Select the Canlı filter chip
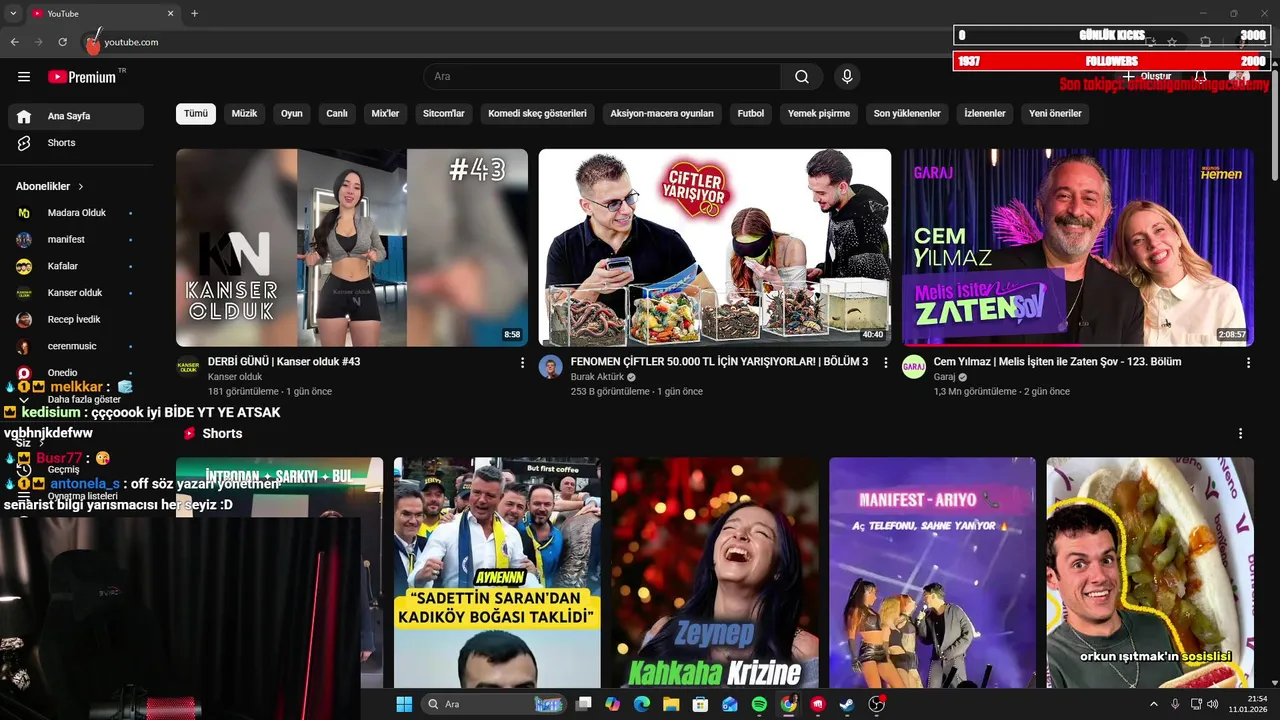The width and height of the screenshot is (1280, 720). [x=337, y=114]
